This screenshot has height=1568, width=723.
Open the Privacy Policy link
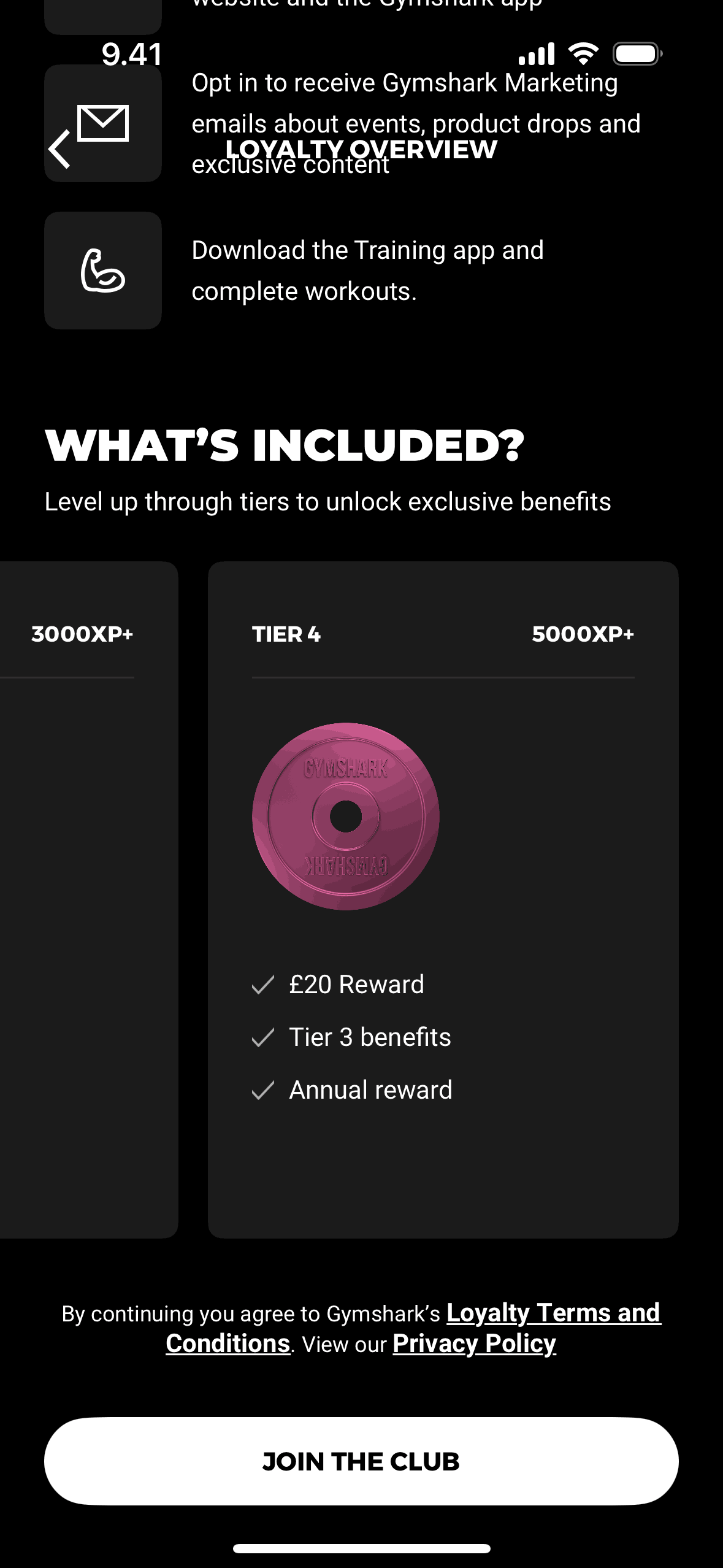pyautogui.click(x=474, y=1343)
